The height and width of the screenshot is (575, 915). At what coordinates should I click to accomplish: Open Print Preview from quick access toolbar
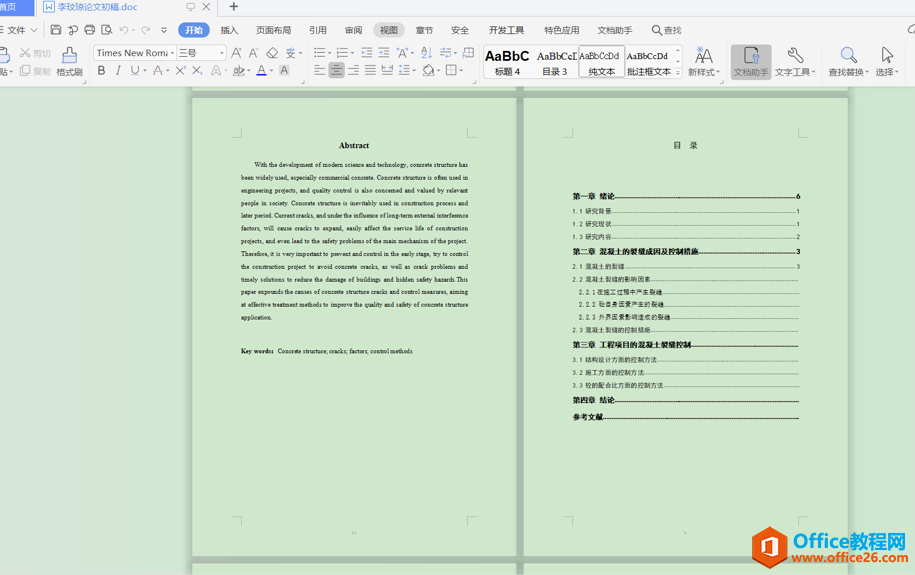coord(106,30)
